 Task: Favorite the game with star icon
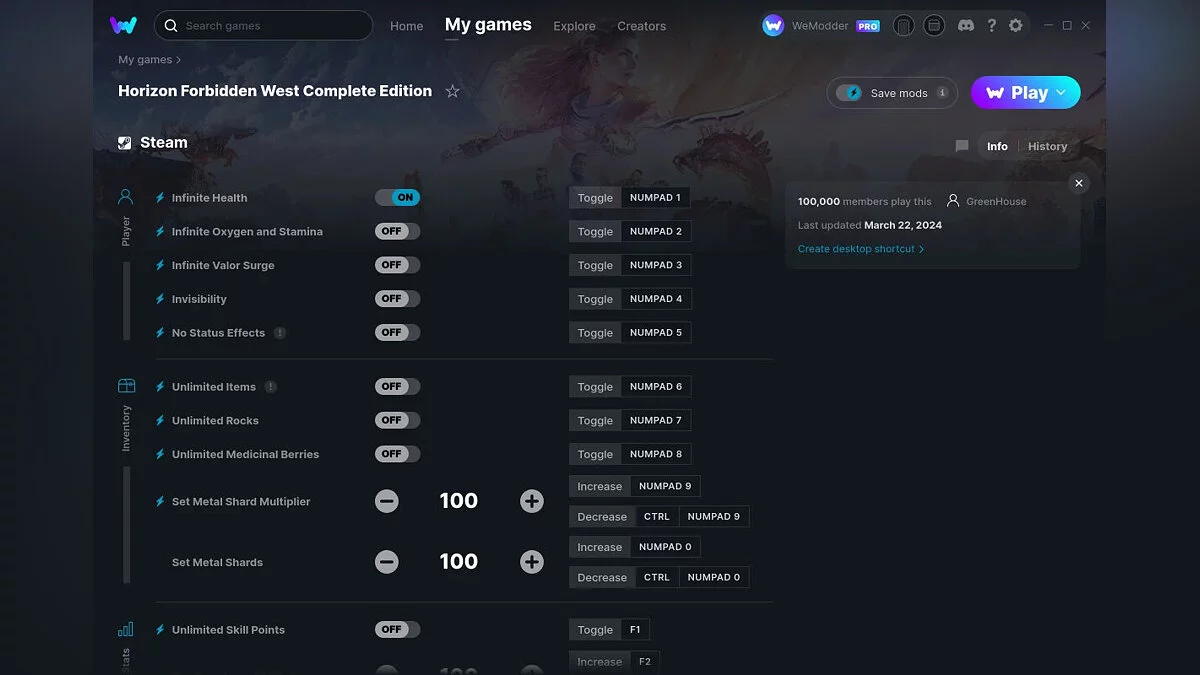(x=452, y=91)
